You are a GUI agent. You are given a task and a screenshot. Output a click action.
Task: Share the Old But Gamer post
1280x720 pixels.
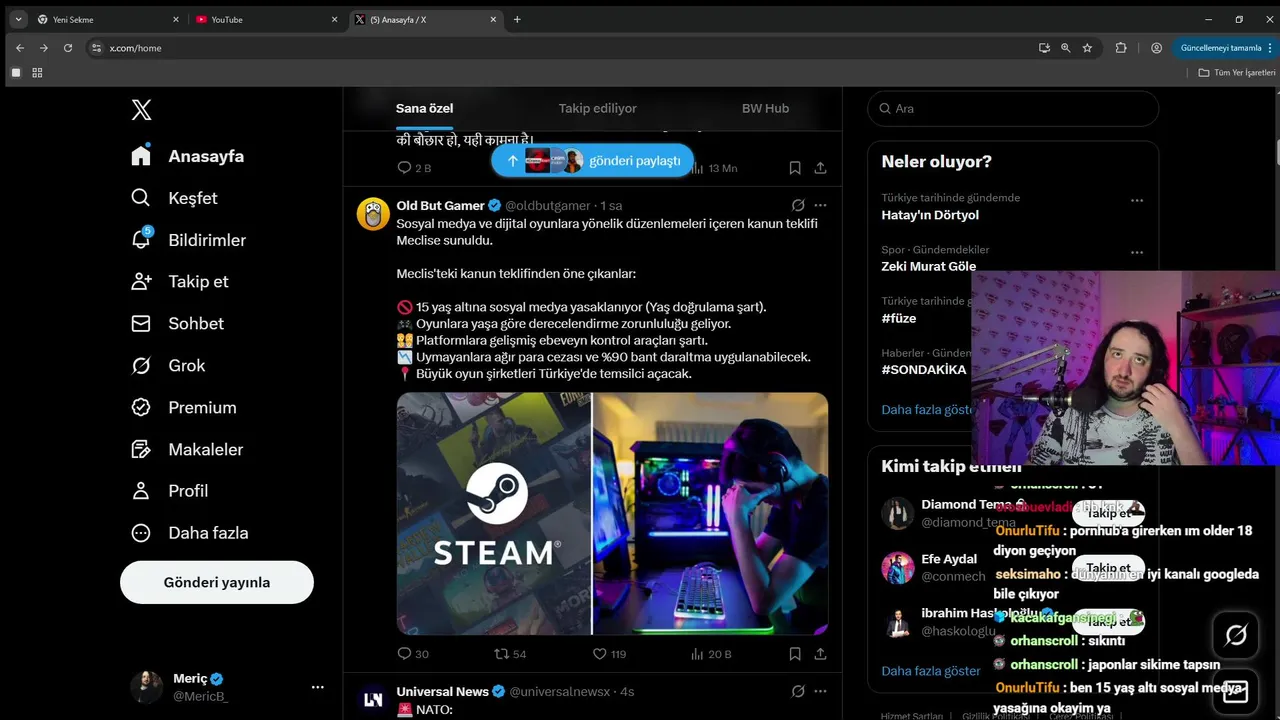tap(820, 654)
